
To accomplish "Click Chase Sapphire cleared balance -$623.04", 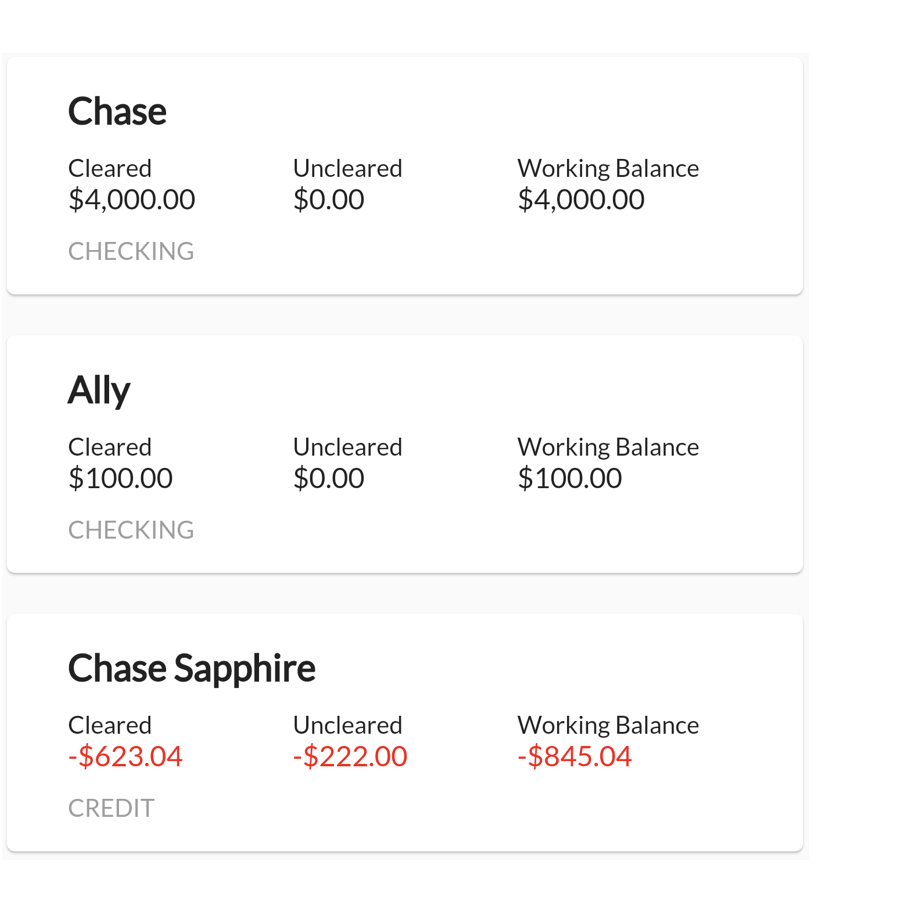I will [x=125, y=756].
